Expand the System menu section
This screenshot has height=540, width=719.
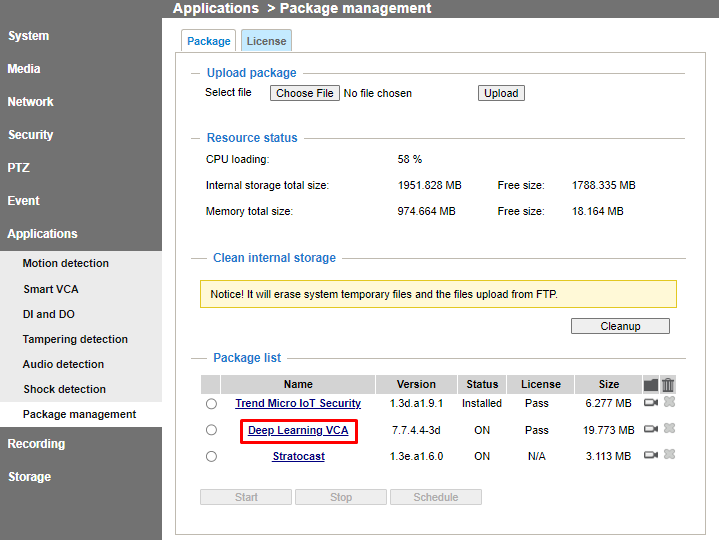click(x=29, y=36)
